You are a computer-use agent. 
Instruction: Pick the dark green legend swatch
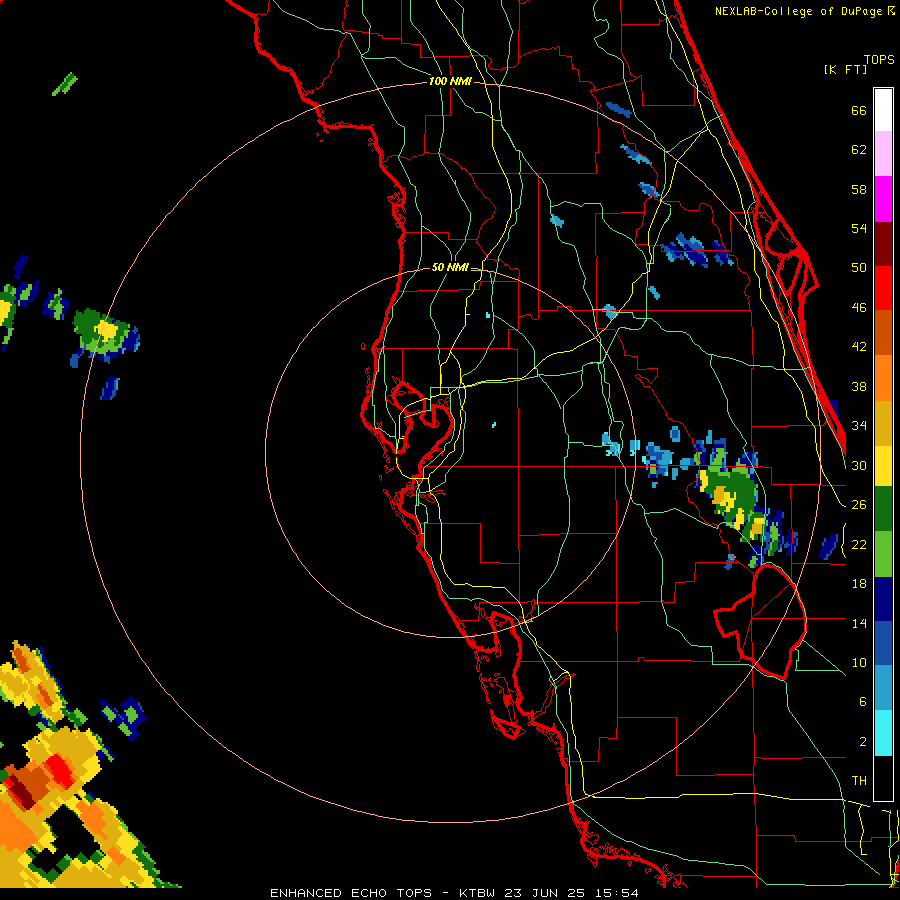click(x=883, y=509)
